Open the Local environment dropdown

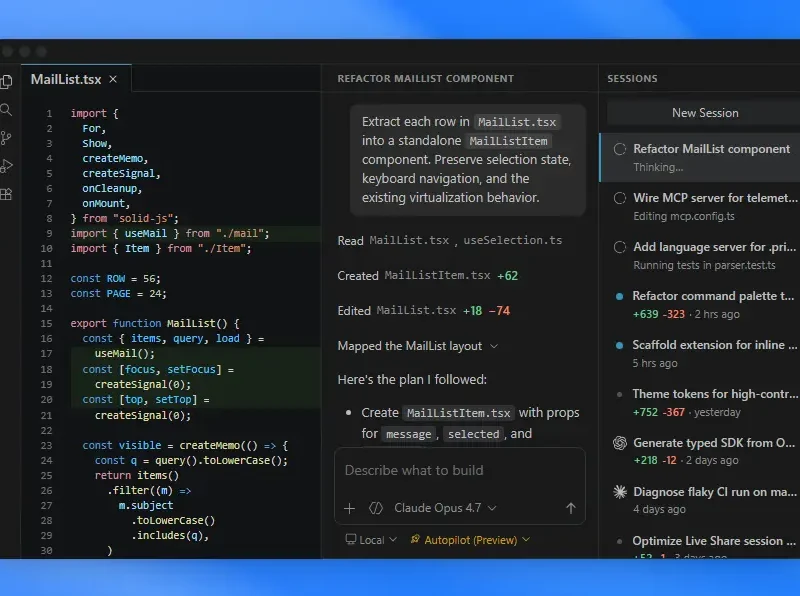[x=371, y=540]
